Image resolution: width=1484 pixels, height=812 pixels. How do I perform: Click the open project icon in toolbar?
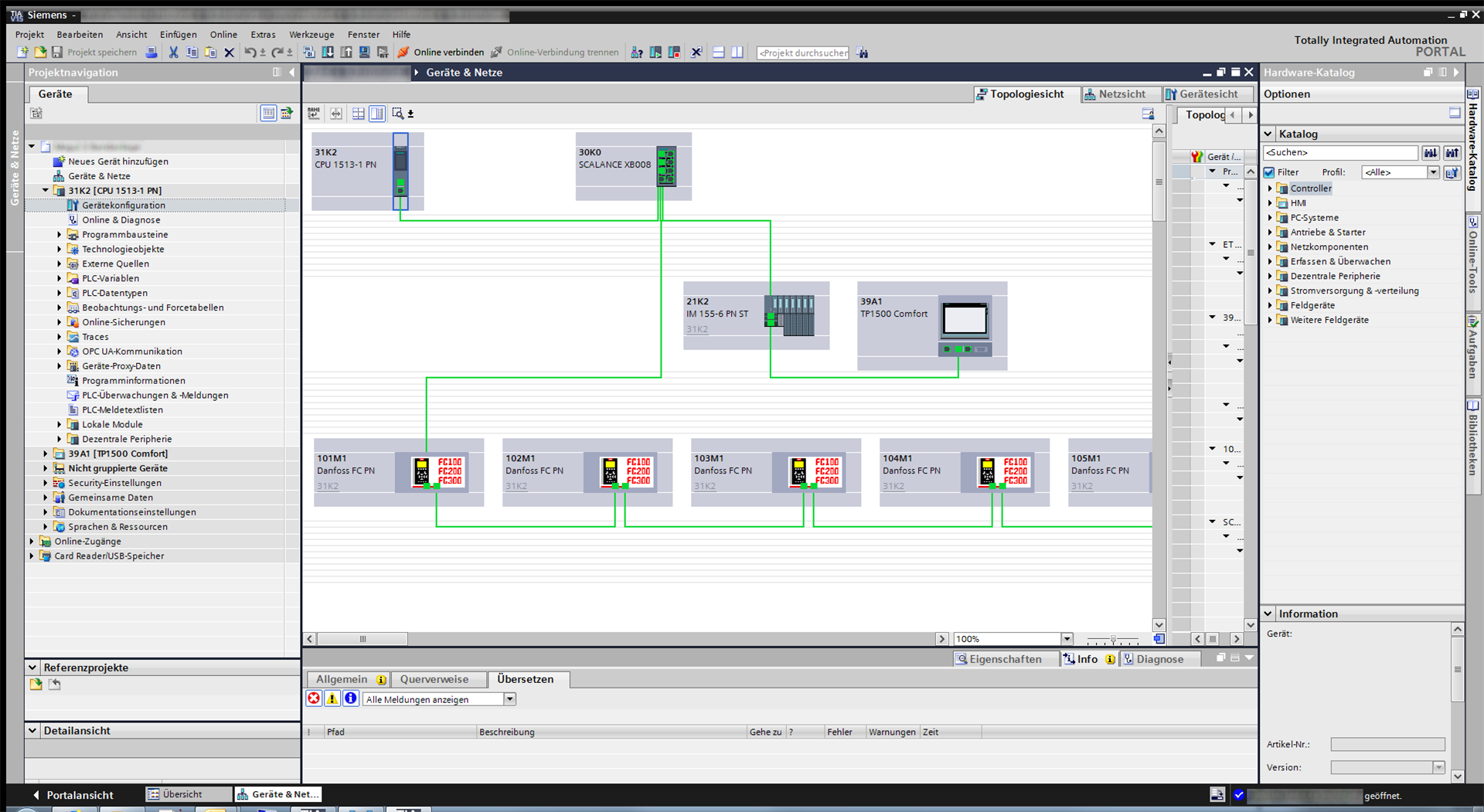[39, 53]
